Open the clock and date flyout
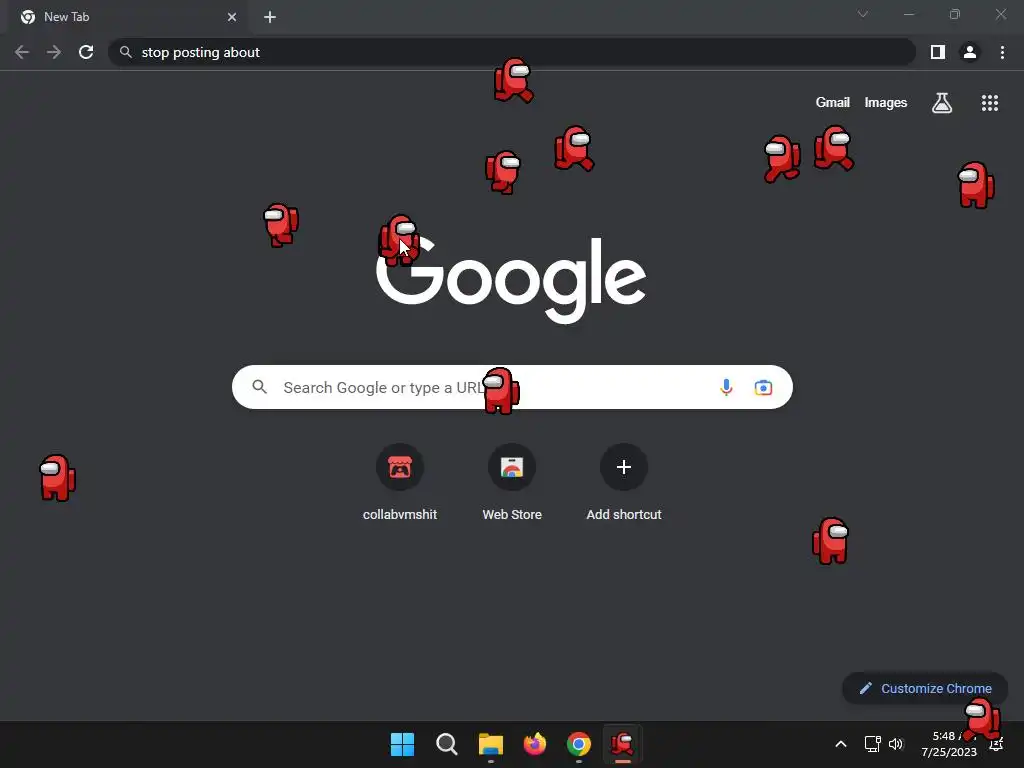Viewport: 1024px width, 768px height. (x=949, y=744)
